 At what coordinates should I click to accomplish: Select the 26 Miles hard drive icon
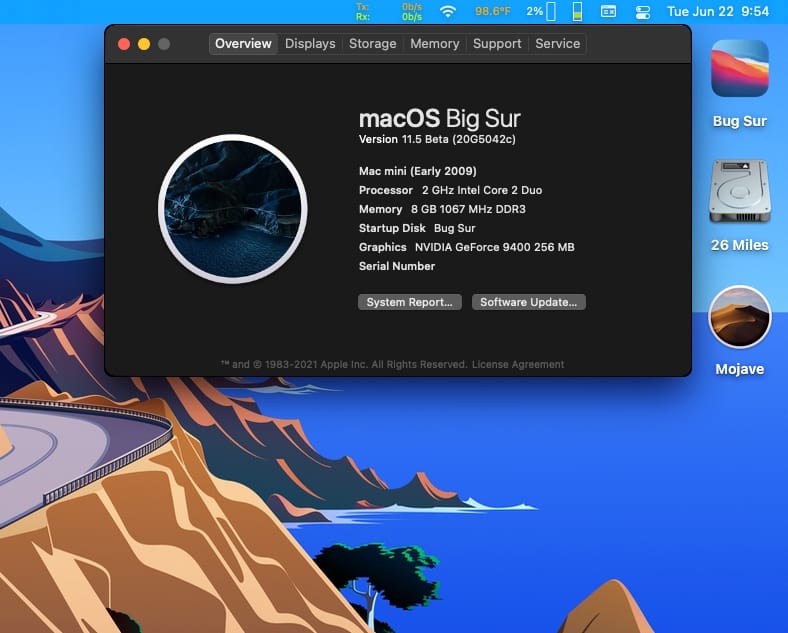point(740,191)
